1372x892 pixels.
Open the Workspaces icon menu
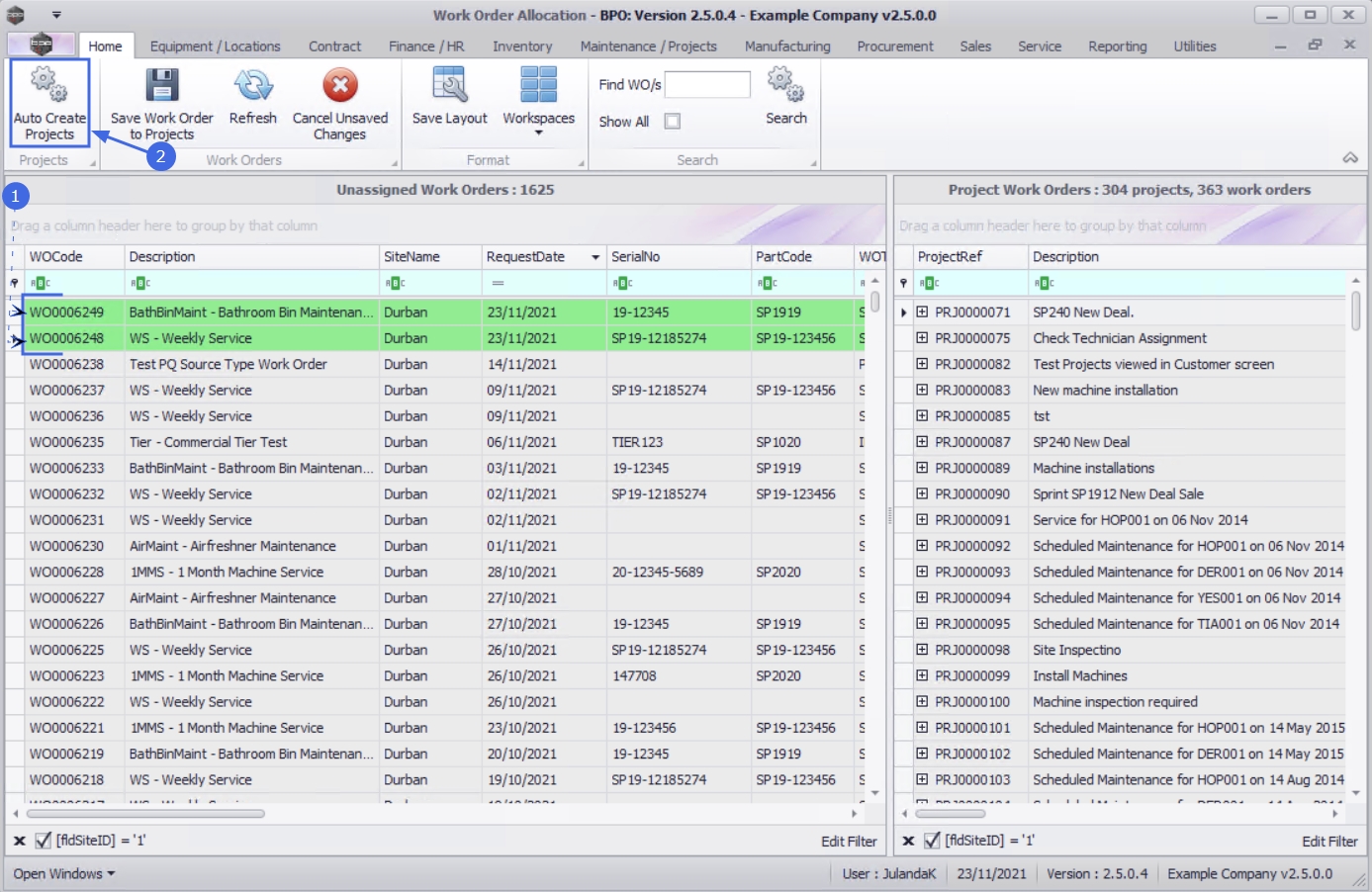click(539, 85)
